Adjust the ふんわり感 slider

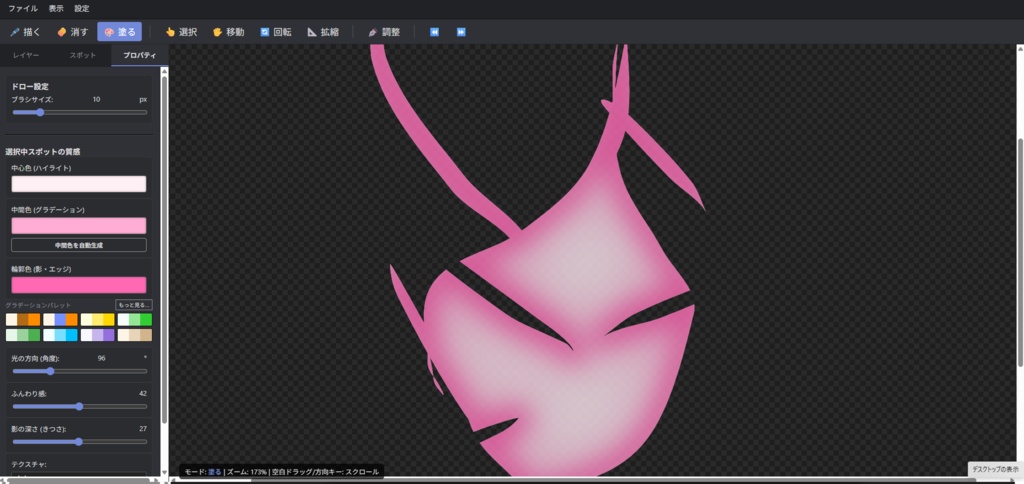tap(80, 406)
